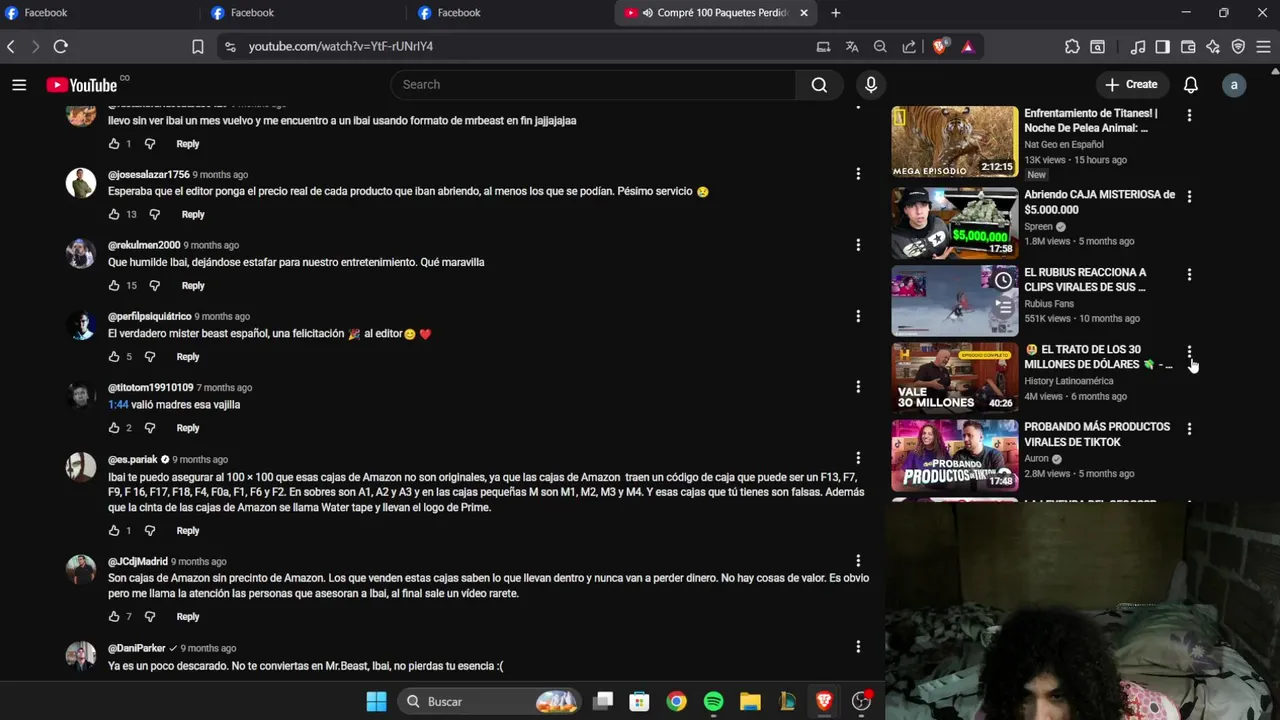Open more options for Spreen's CAJA MISTERIOSA video

(1189, 197)
